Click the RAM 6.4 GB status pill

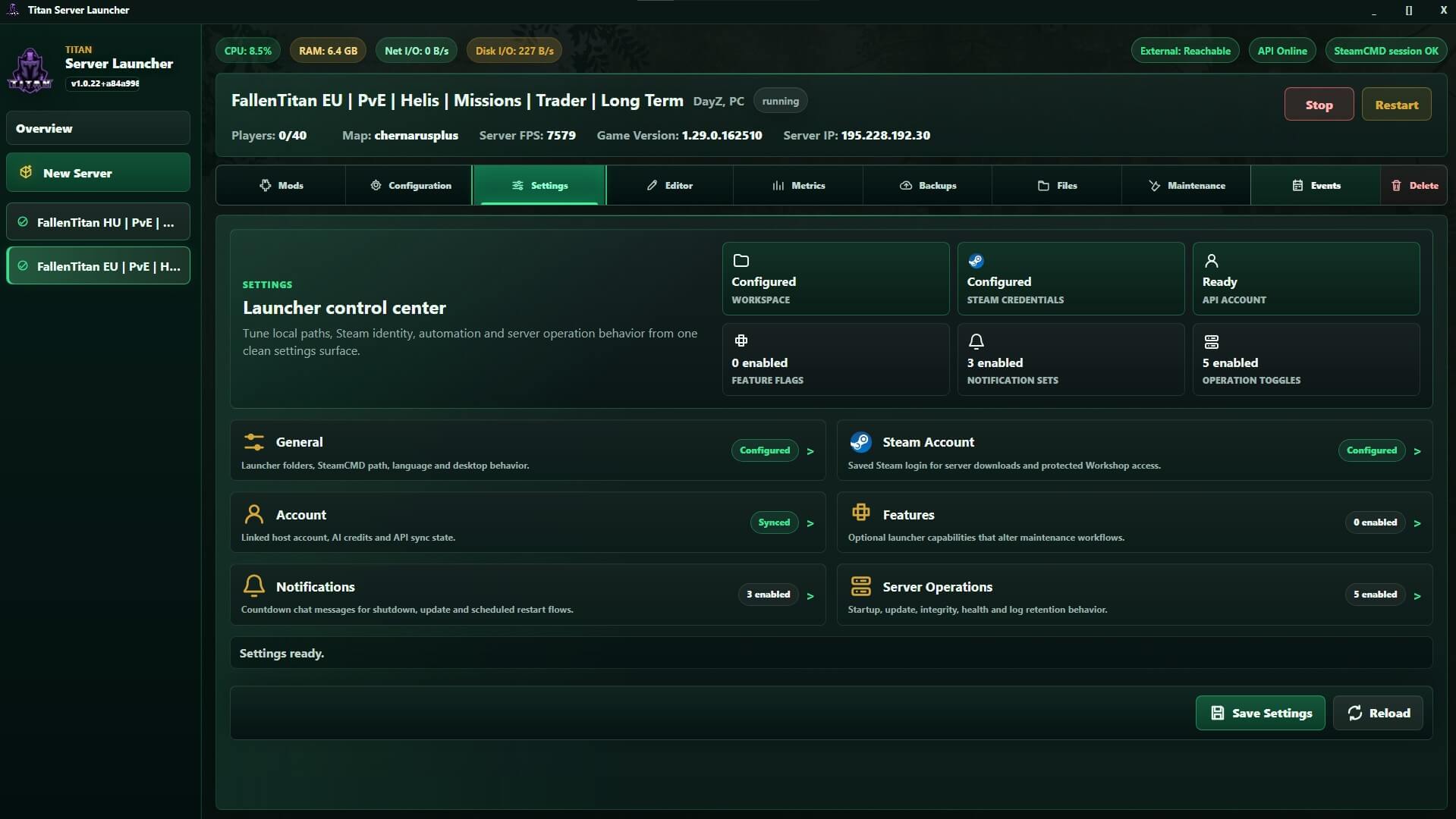(328, 51)
